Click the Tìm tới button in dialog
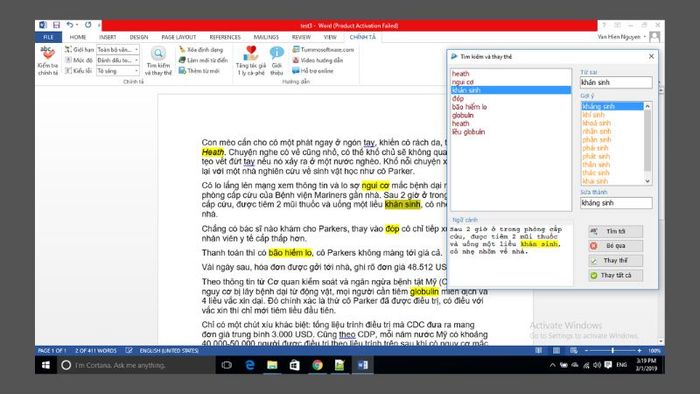Screen dimensions: 700x394 (615, 231)
